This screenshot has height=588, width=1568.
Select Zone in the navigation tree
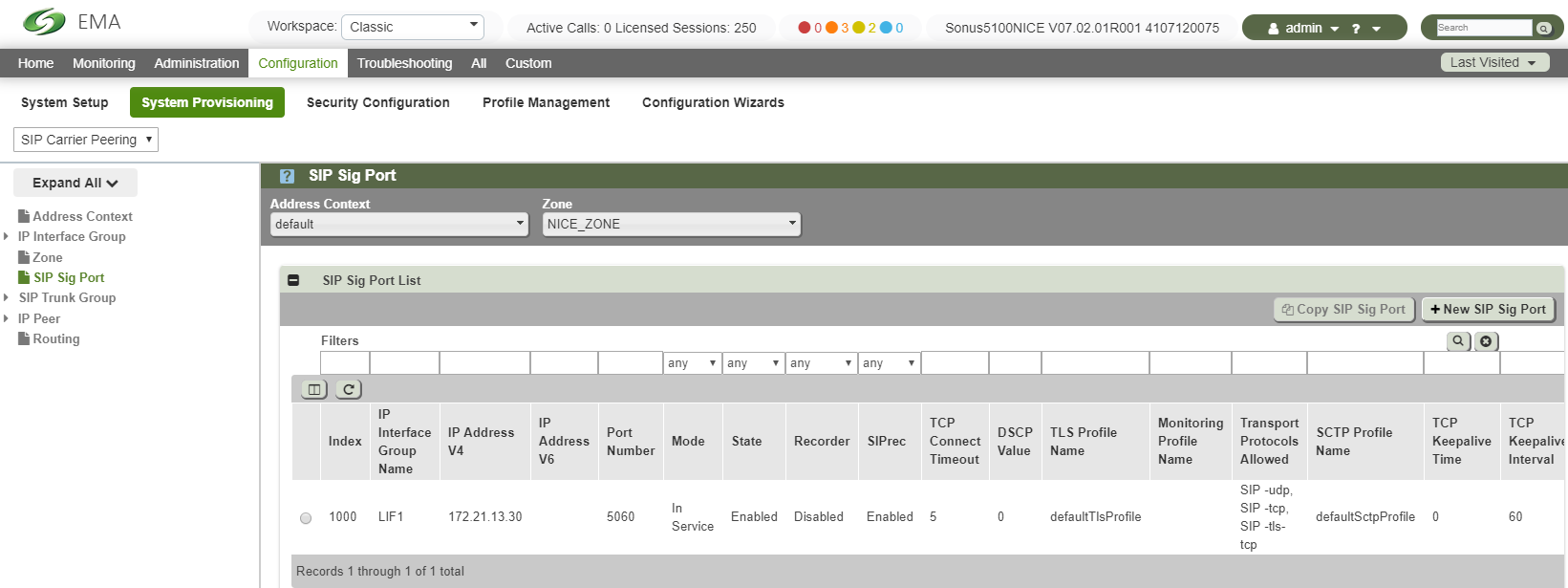pyautogui.click(x=48, y=258)
